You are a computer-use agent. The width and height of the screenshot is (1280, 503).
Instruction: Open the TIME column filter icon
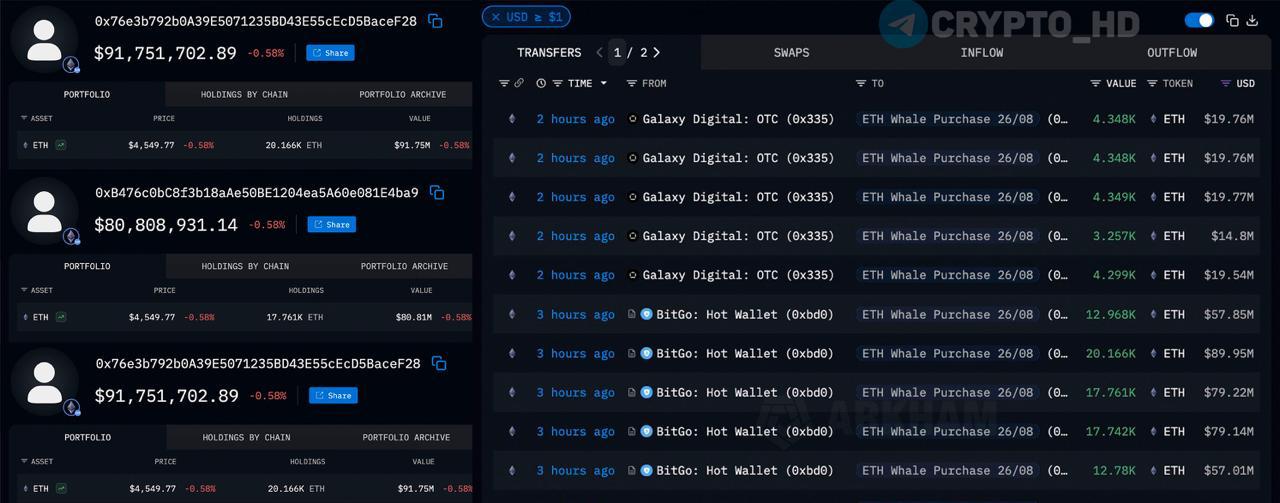(x=557, y=83)
